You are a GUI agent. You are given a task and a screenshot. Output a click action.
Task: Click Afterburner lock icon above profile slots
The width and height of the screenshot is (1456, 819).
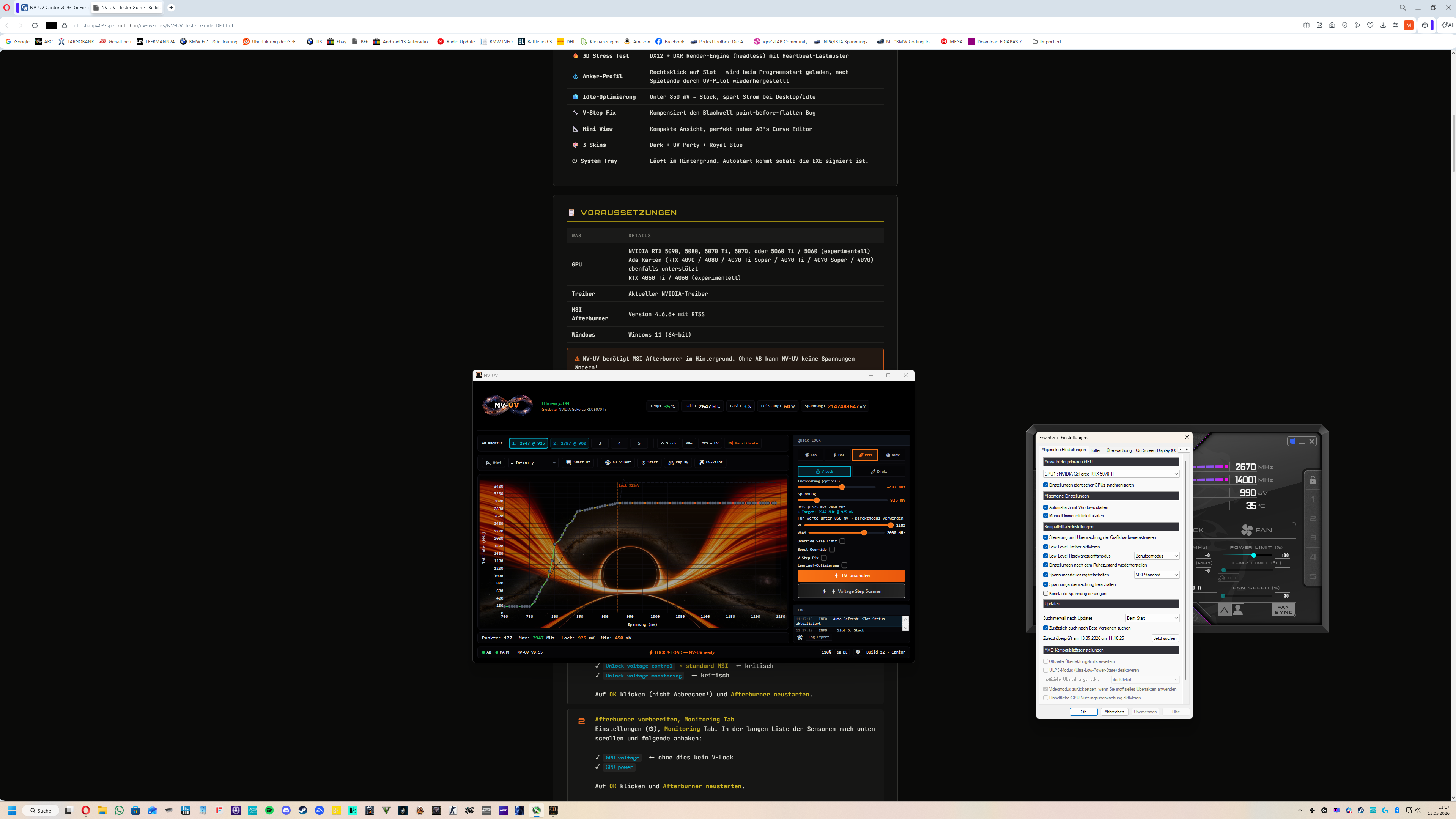point(1313,480)
